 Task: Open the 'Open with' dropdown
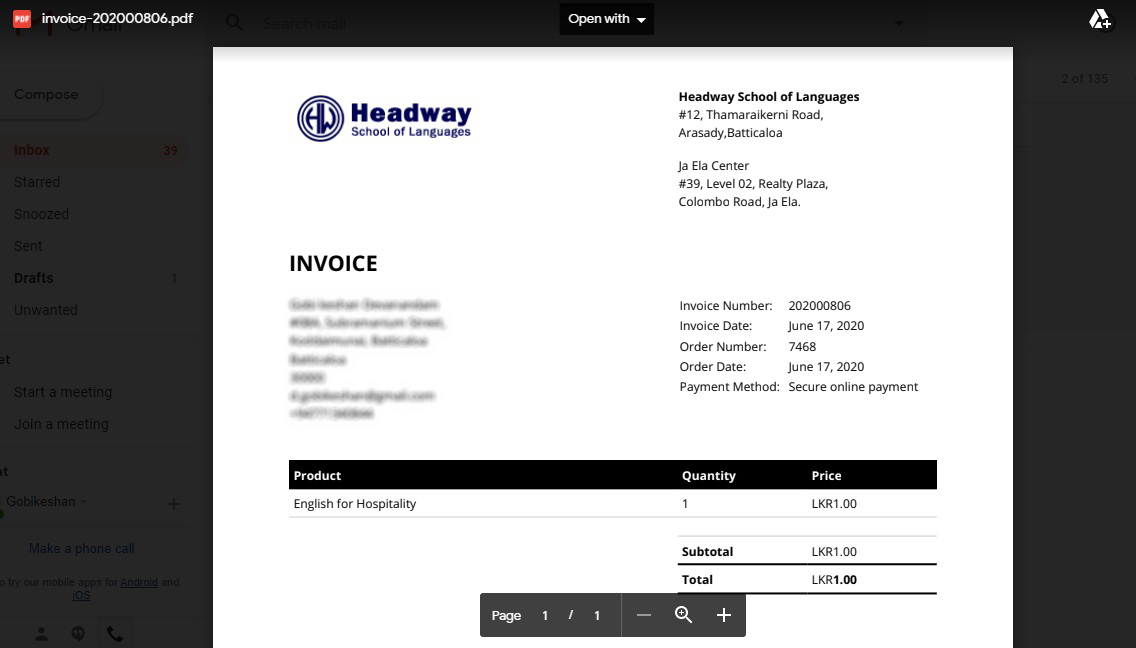pos(606,19)
